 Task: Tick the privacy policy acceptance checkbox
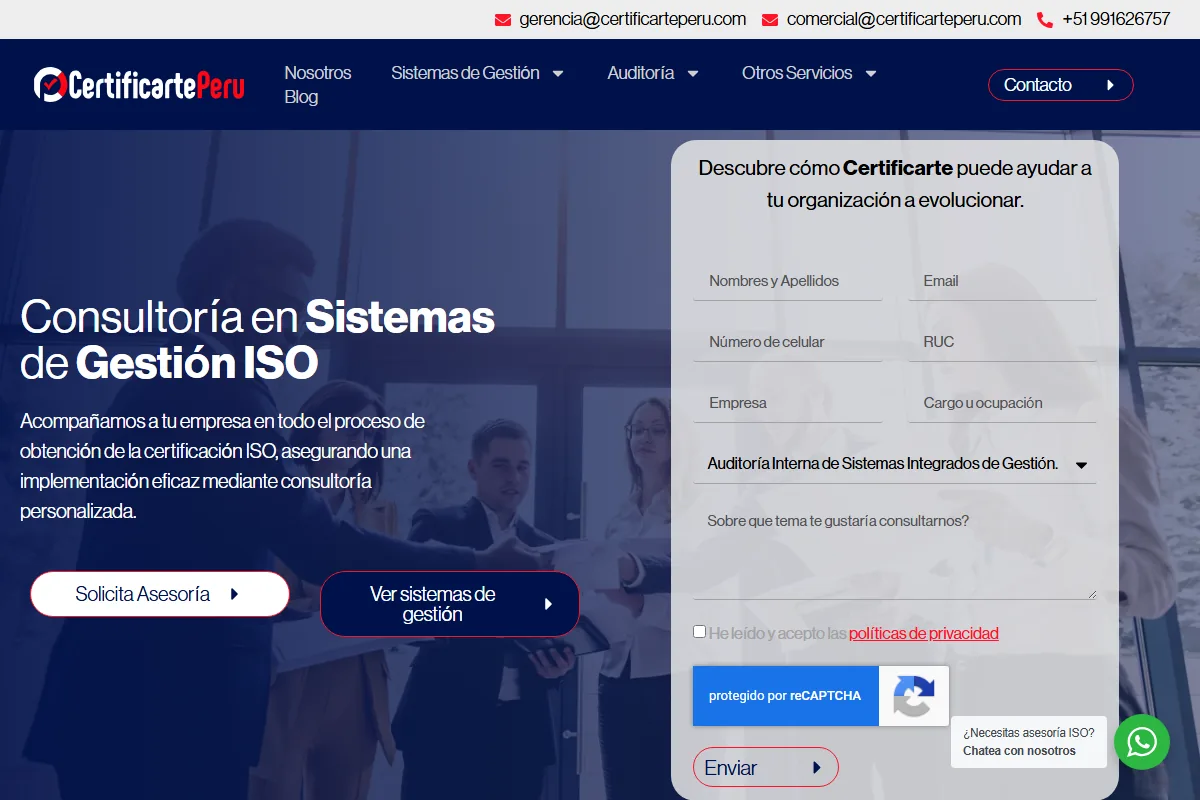[x=699, y=631]
